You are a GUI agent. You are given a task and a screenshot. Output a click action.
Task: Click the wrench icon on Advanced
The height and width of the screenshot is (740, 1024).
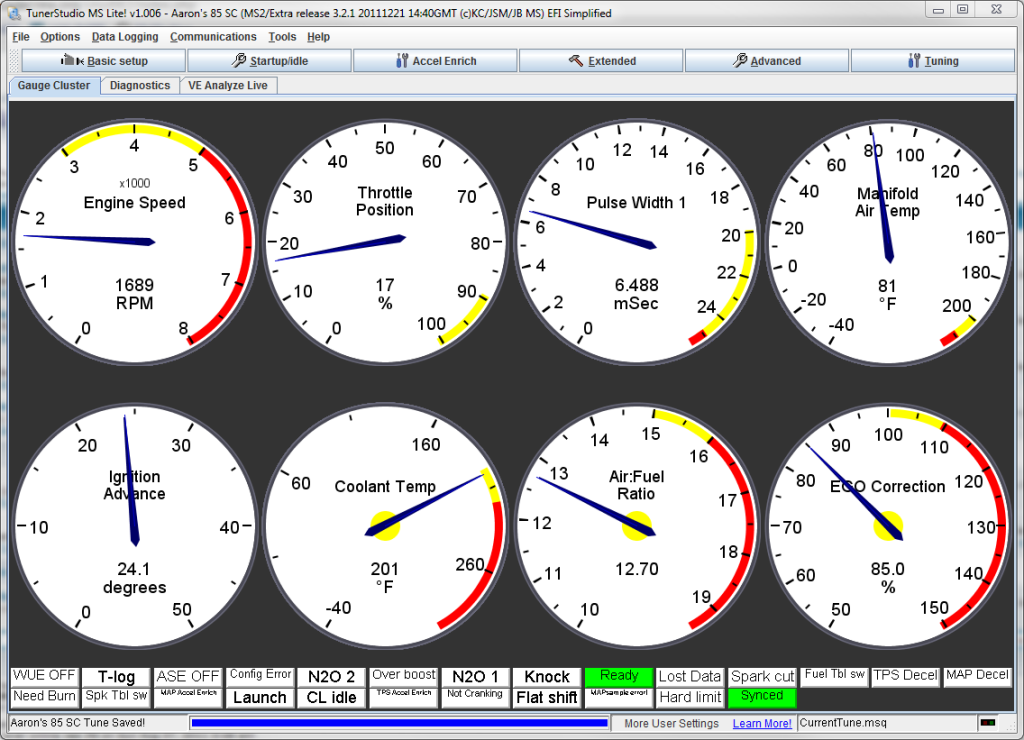(x=739, y=61)
